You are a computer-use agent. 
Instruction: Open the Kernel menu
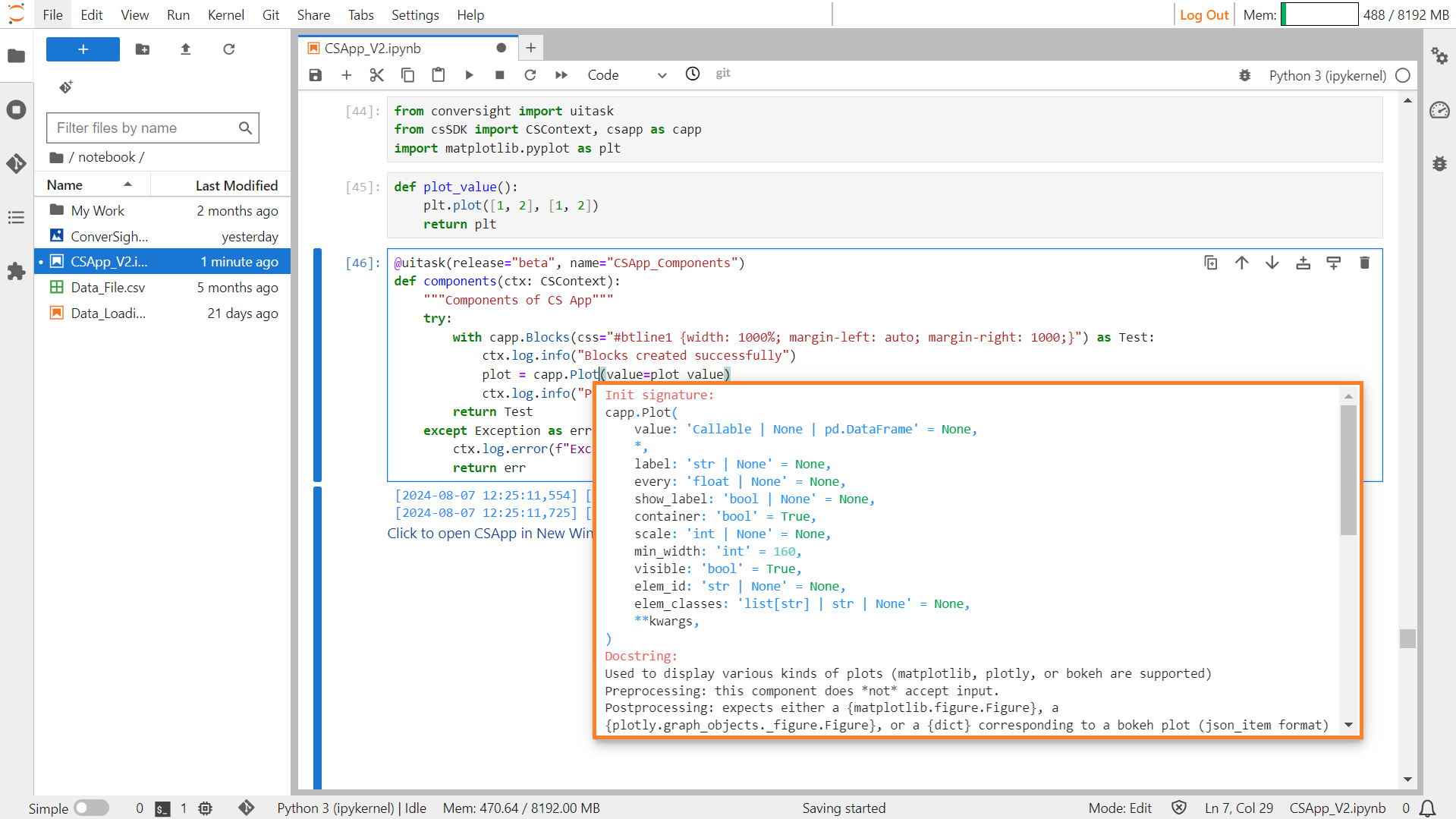[225, 14]
